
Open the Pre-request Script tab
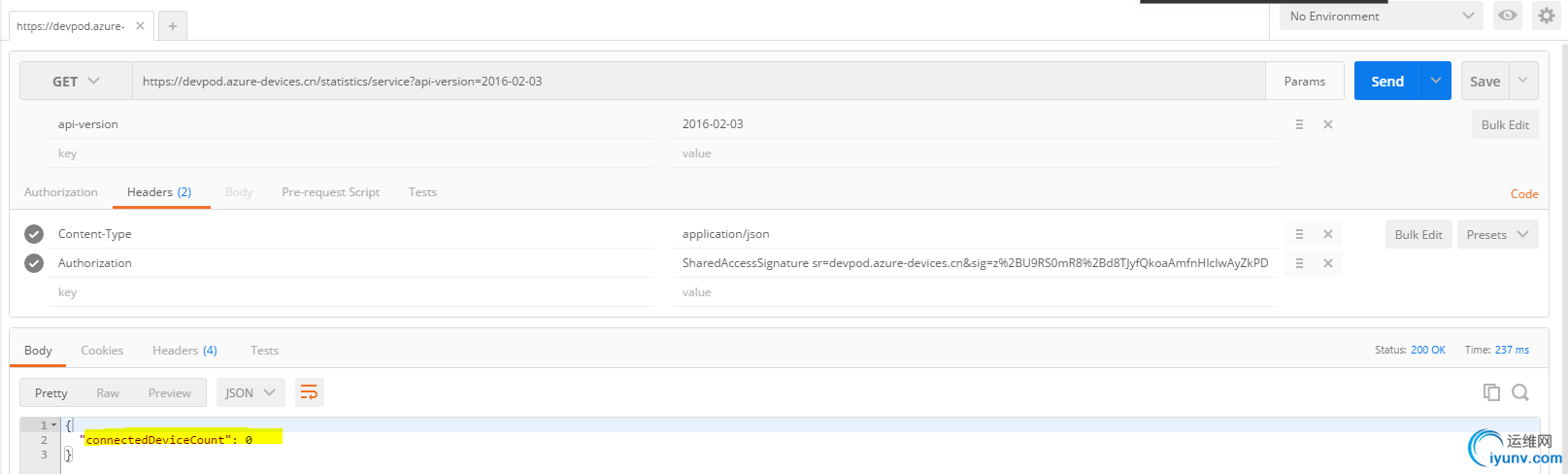(x=330, y=192)
